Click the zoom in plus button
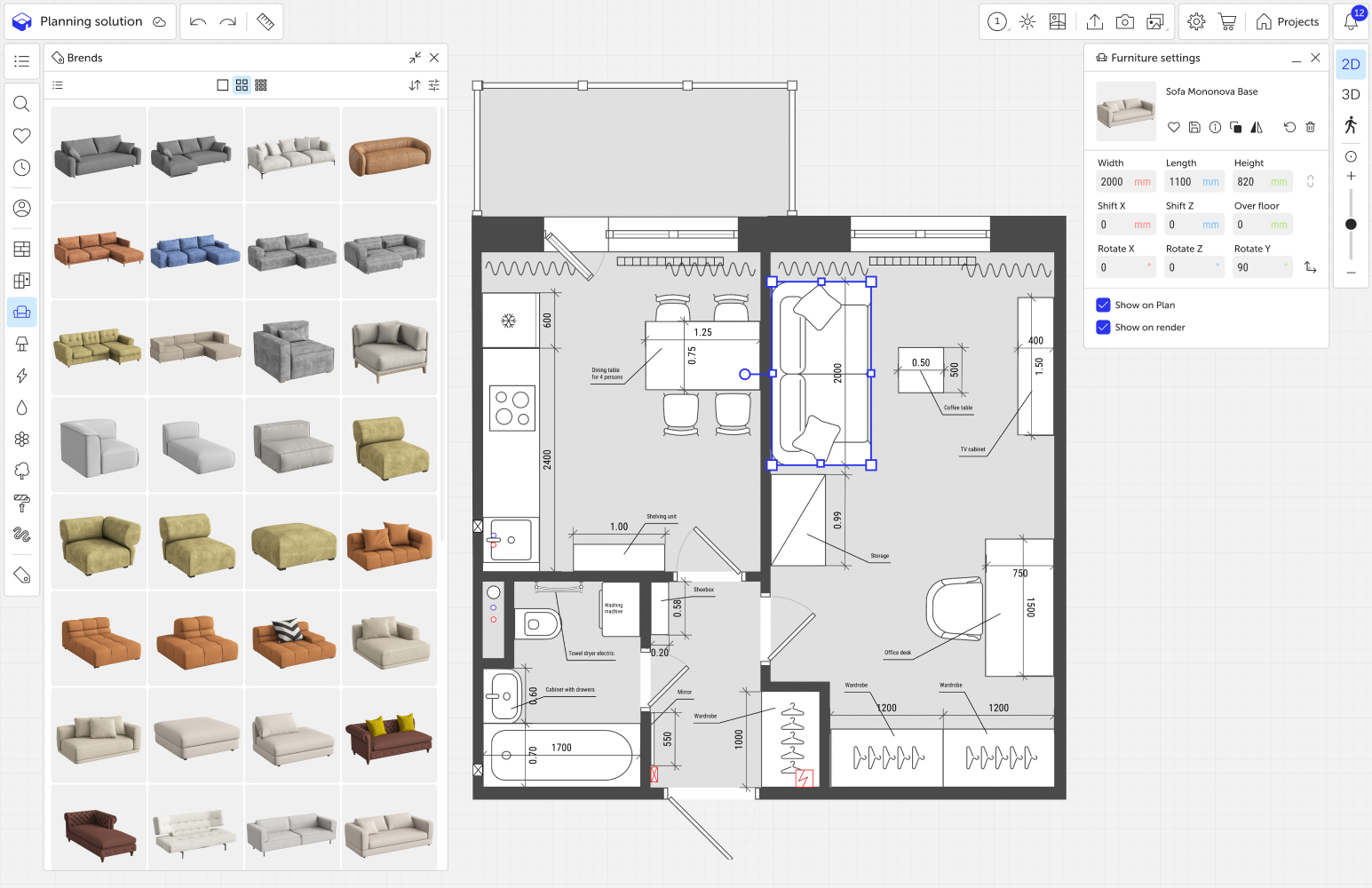 [1351, 176]
